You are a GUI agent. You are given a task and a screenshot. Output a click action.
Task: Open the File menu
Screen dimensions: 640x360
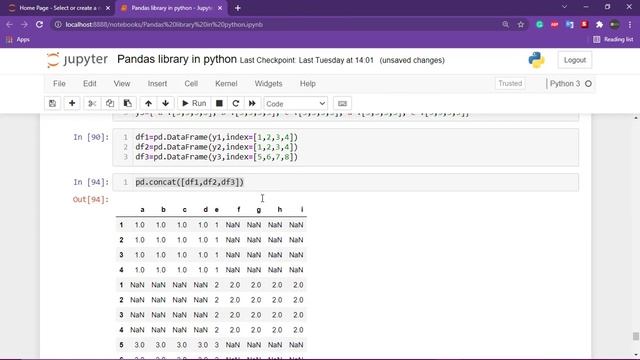[x=59, y=84]
